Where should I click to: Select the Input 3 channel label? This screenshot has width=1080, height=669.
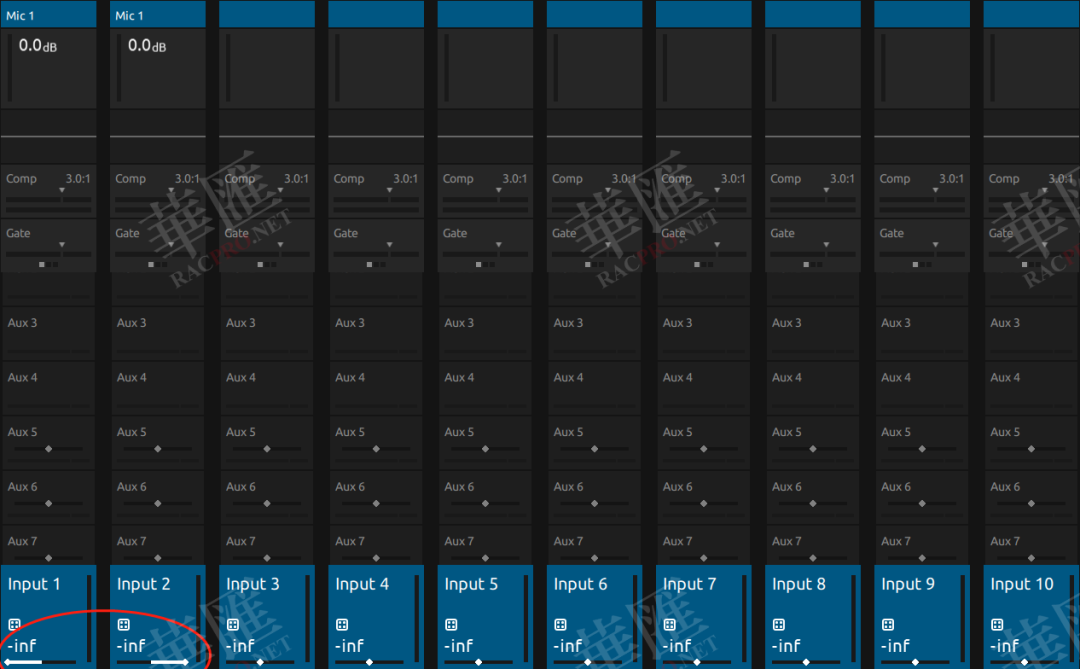click(x=253, y=584)
